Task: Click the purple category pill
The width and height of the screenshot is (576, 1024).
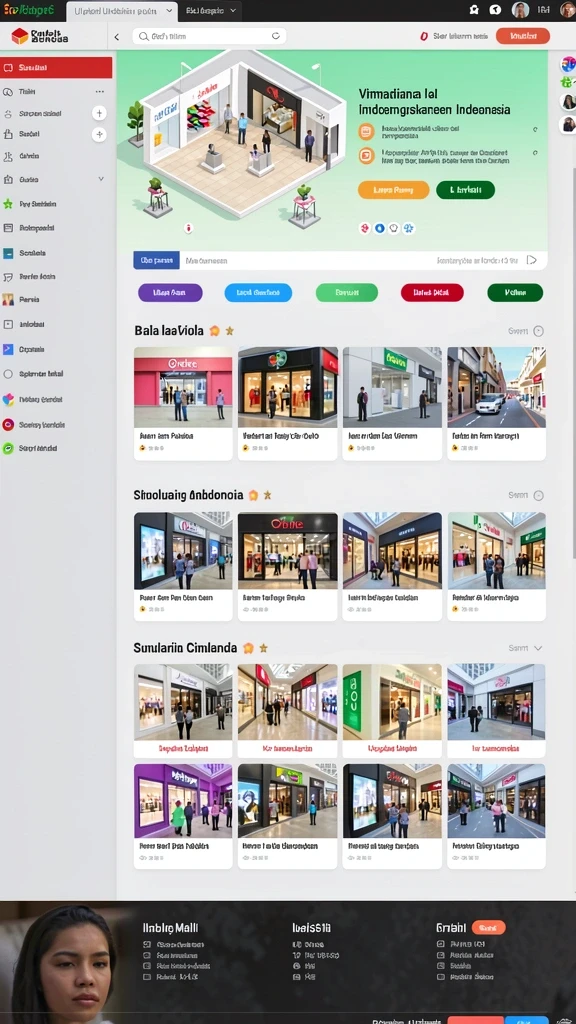Action: 170,293
